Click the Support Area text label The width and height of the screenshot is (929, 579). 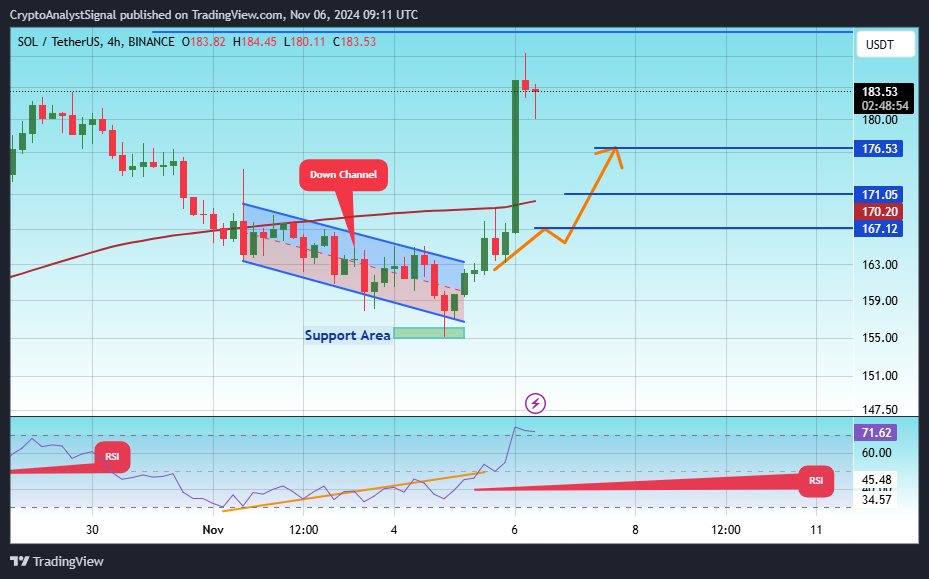[347, 335]
